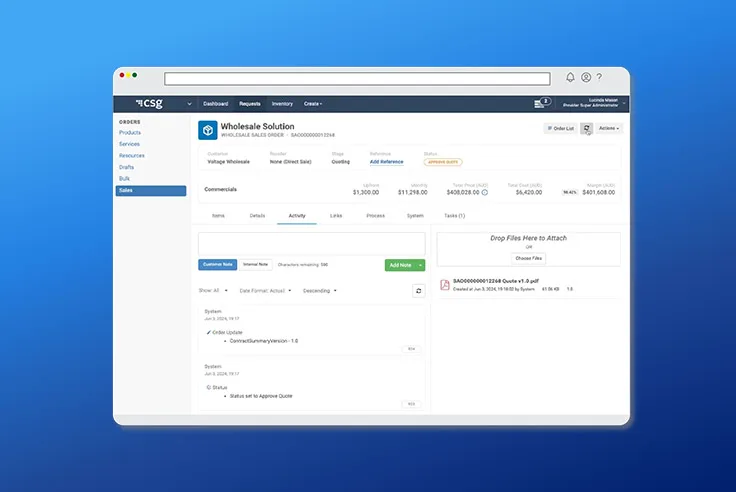The height and width of the screenshot is (492, 736).
Task: Select Sales in Orders sidebar
Action: (151, 190)
